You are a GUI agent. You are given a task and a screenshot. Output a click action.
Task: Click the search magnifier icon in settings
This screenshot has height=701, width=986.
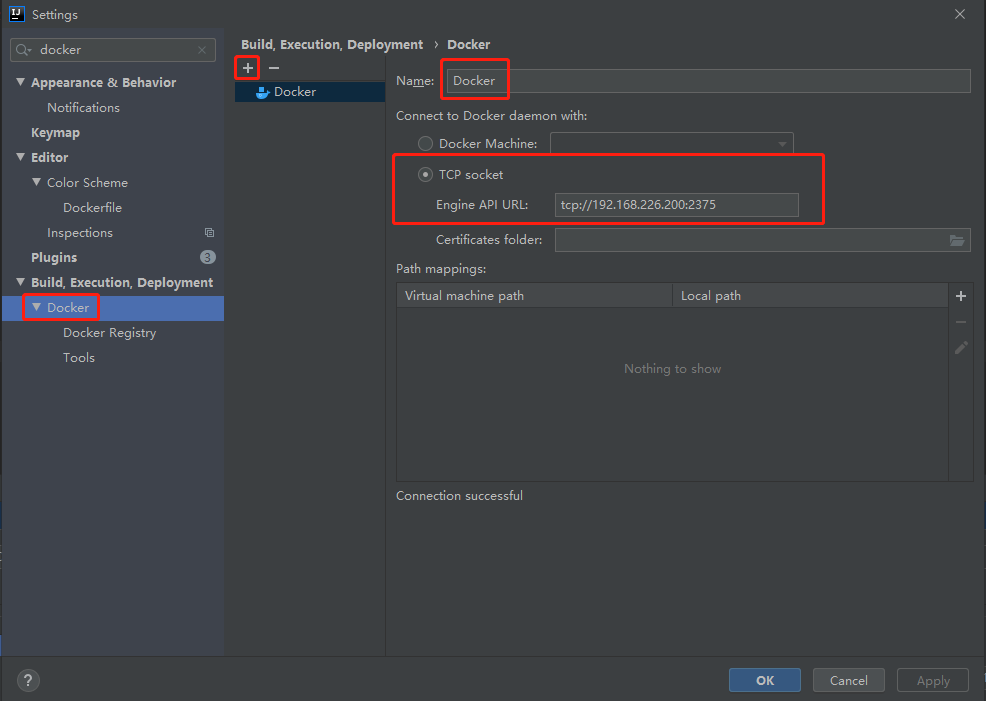click(23, 50)
